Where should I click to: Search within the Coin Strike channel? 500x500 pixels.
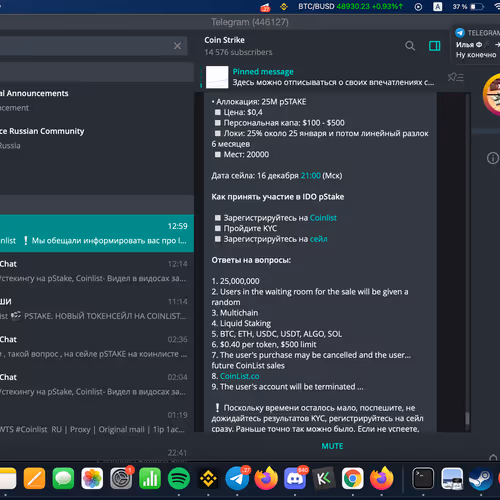tap(410, 46)
